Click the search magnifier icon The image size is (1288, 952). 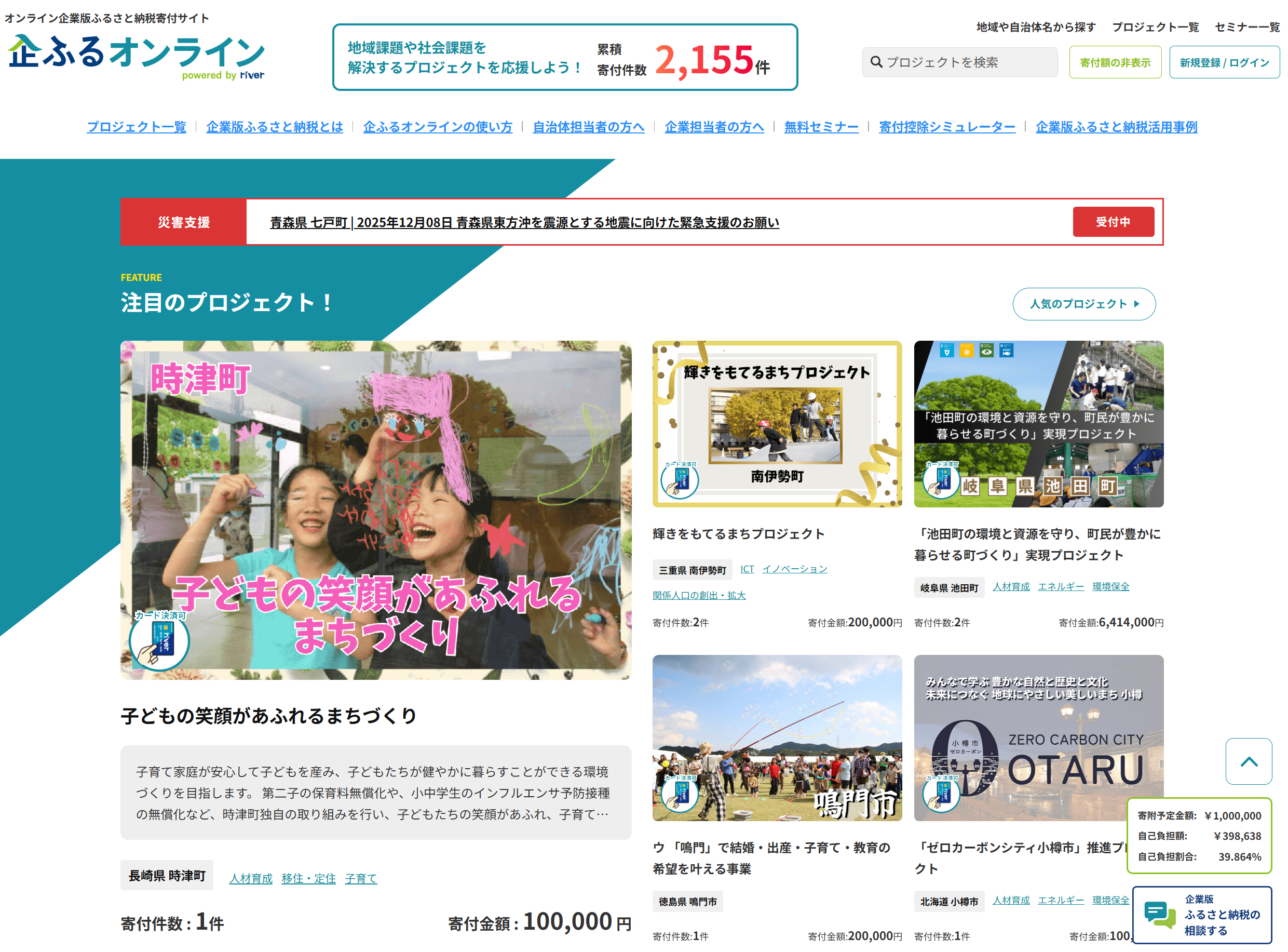point(876,62)
